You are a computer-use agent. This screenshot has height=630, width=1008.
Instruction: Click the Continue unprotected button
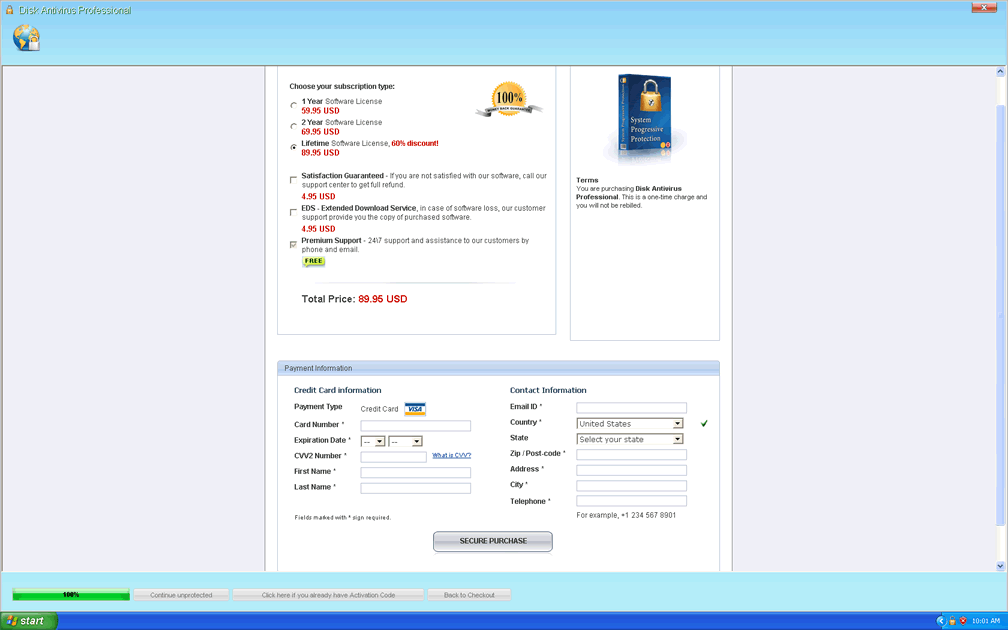pos(181,595)
